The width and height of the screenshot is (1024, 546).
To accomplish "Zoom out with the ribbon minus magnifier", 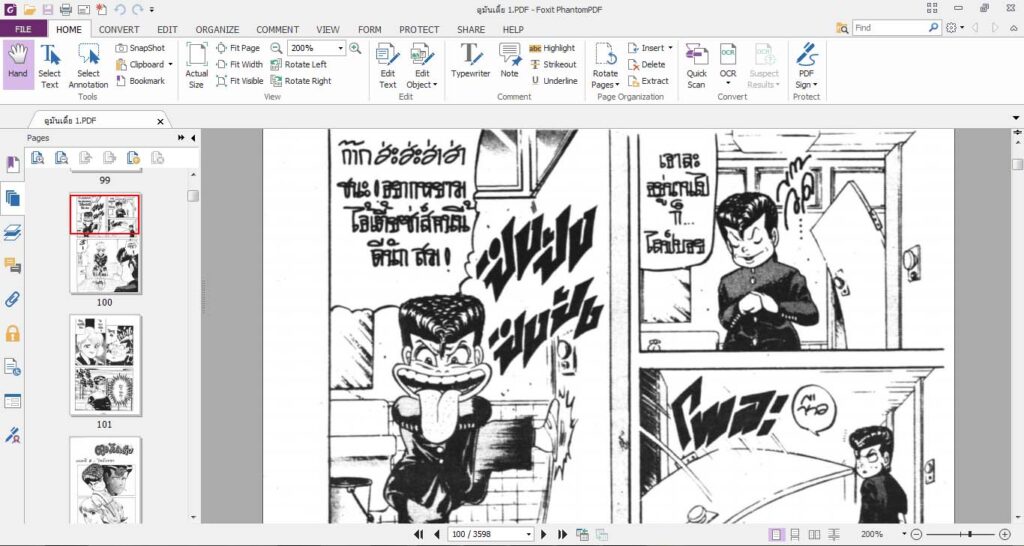I will coord(276,48).
